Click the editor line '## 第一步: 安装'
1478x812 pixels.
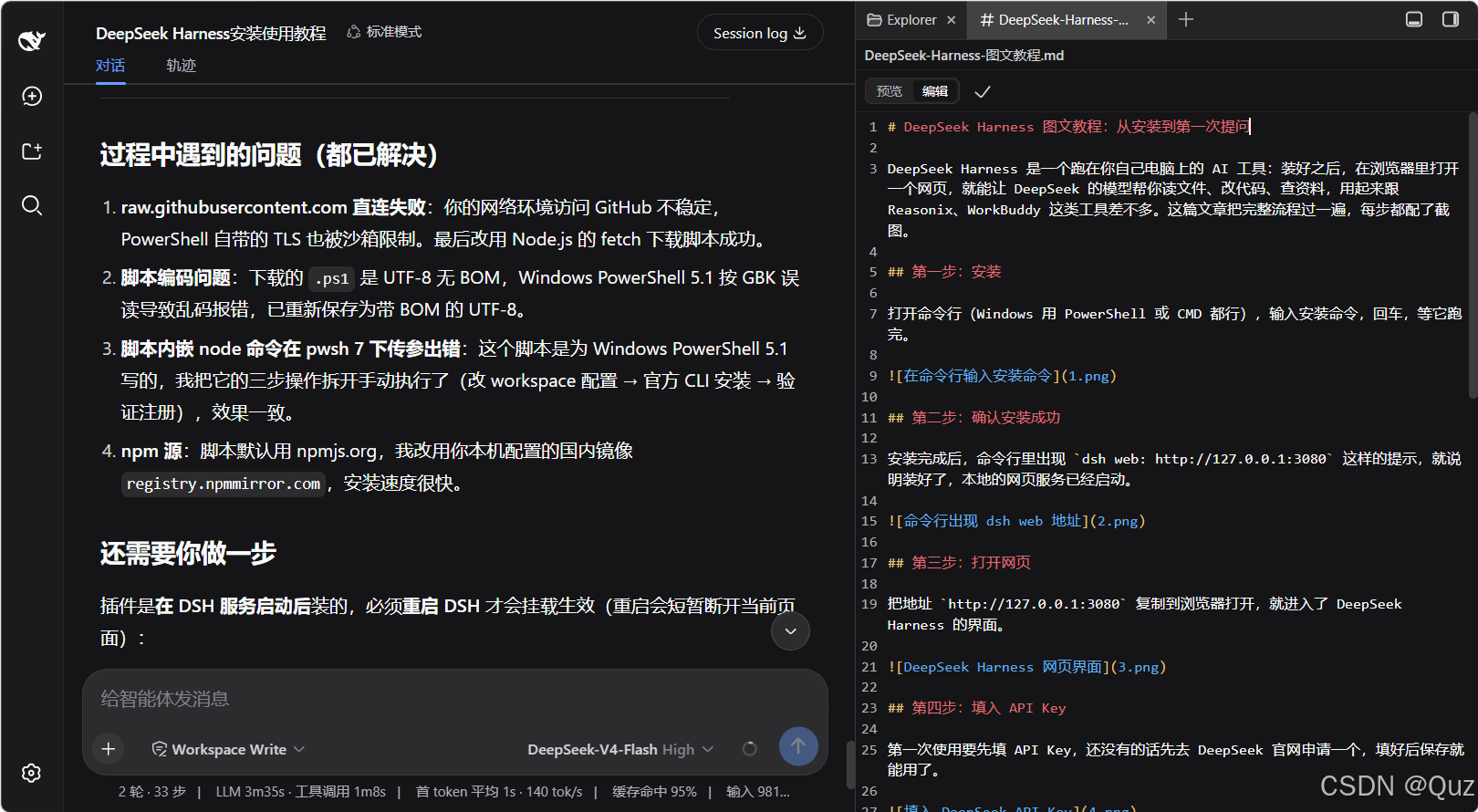[x=944, y=272]
